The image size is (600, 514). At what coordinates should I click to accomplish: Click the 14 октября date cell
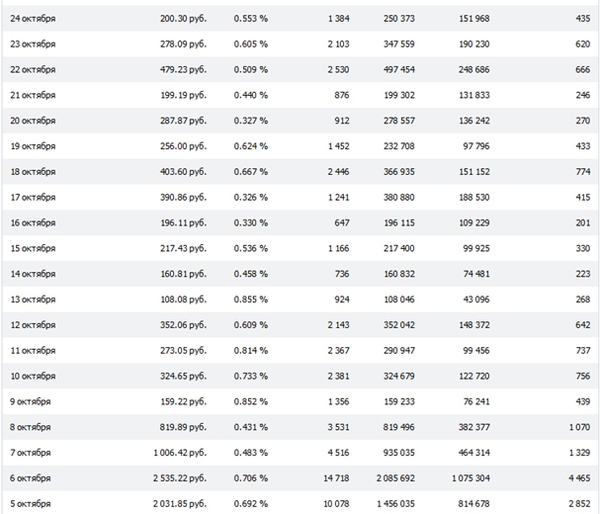[32, 274]
